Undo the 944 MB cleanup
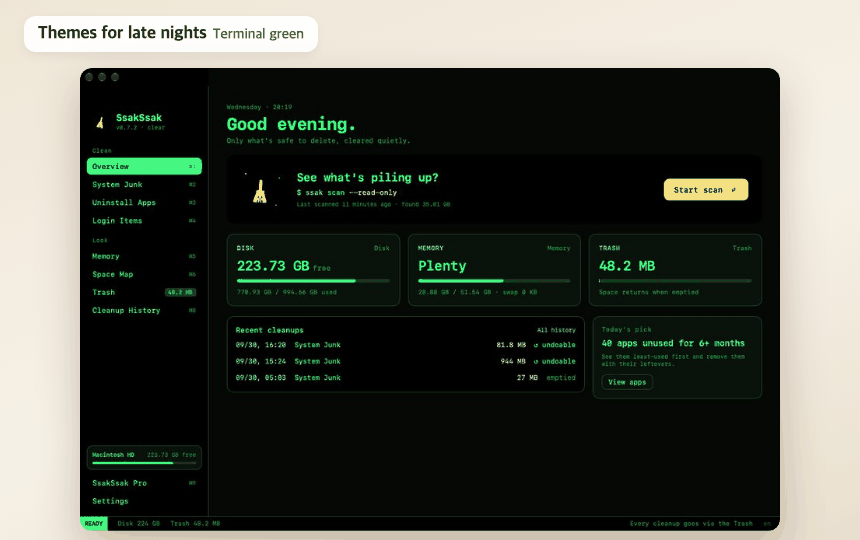 point(555,361)
